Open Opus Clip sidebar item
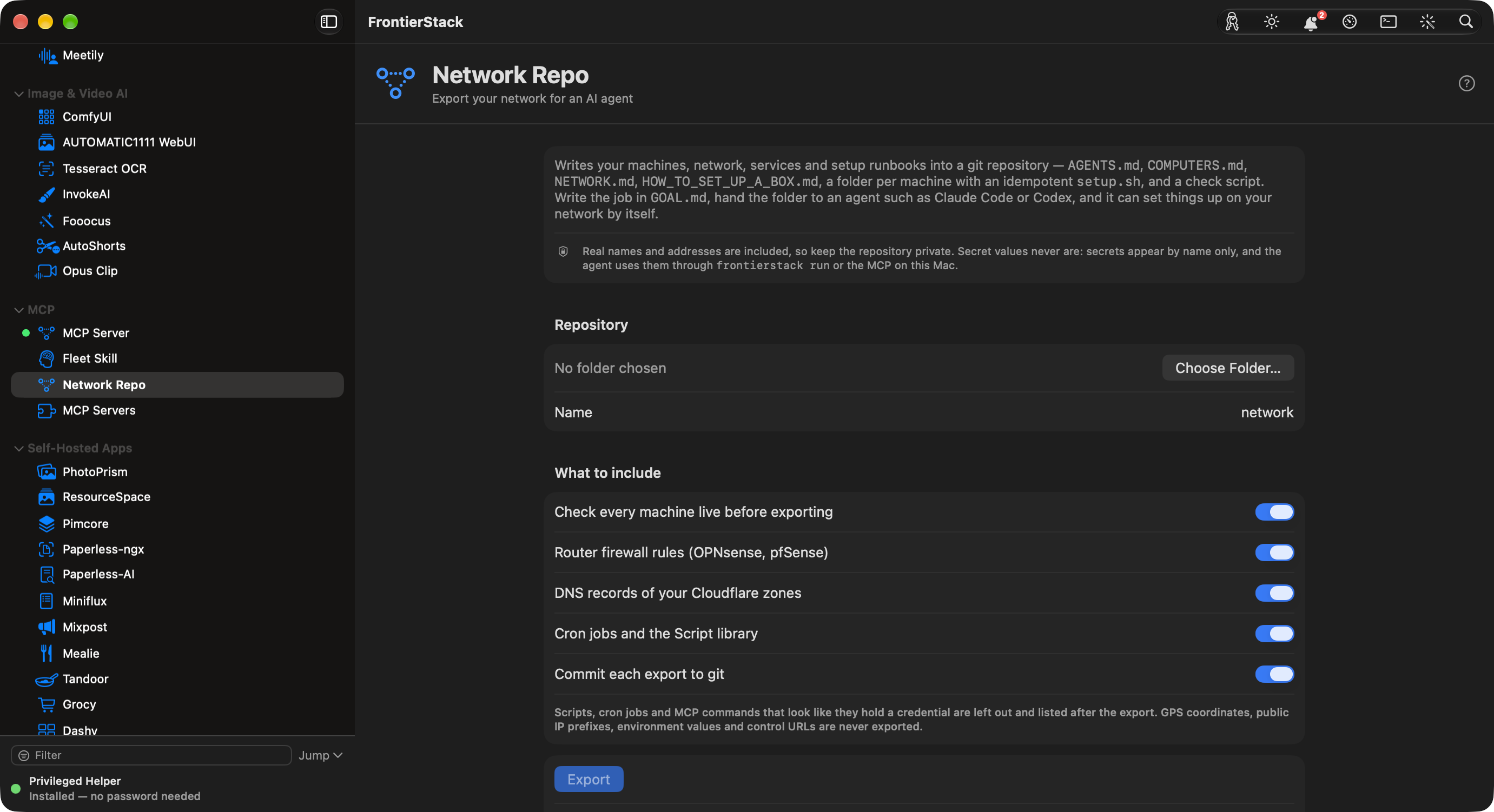 click(177, 271)
